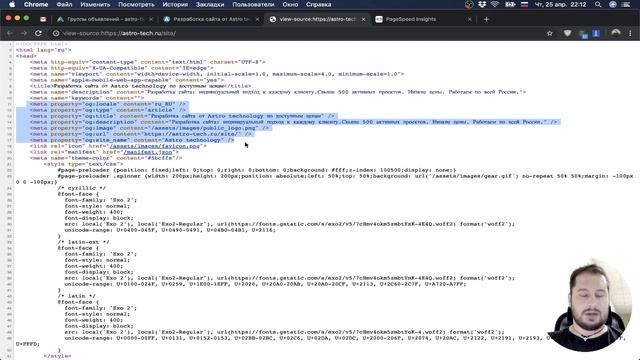640x360 pixels.
Task: Open the Изменить menu
Action: click(x=95, y=4)
